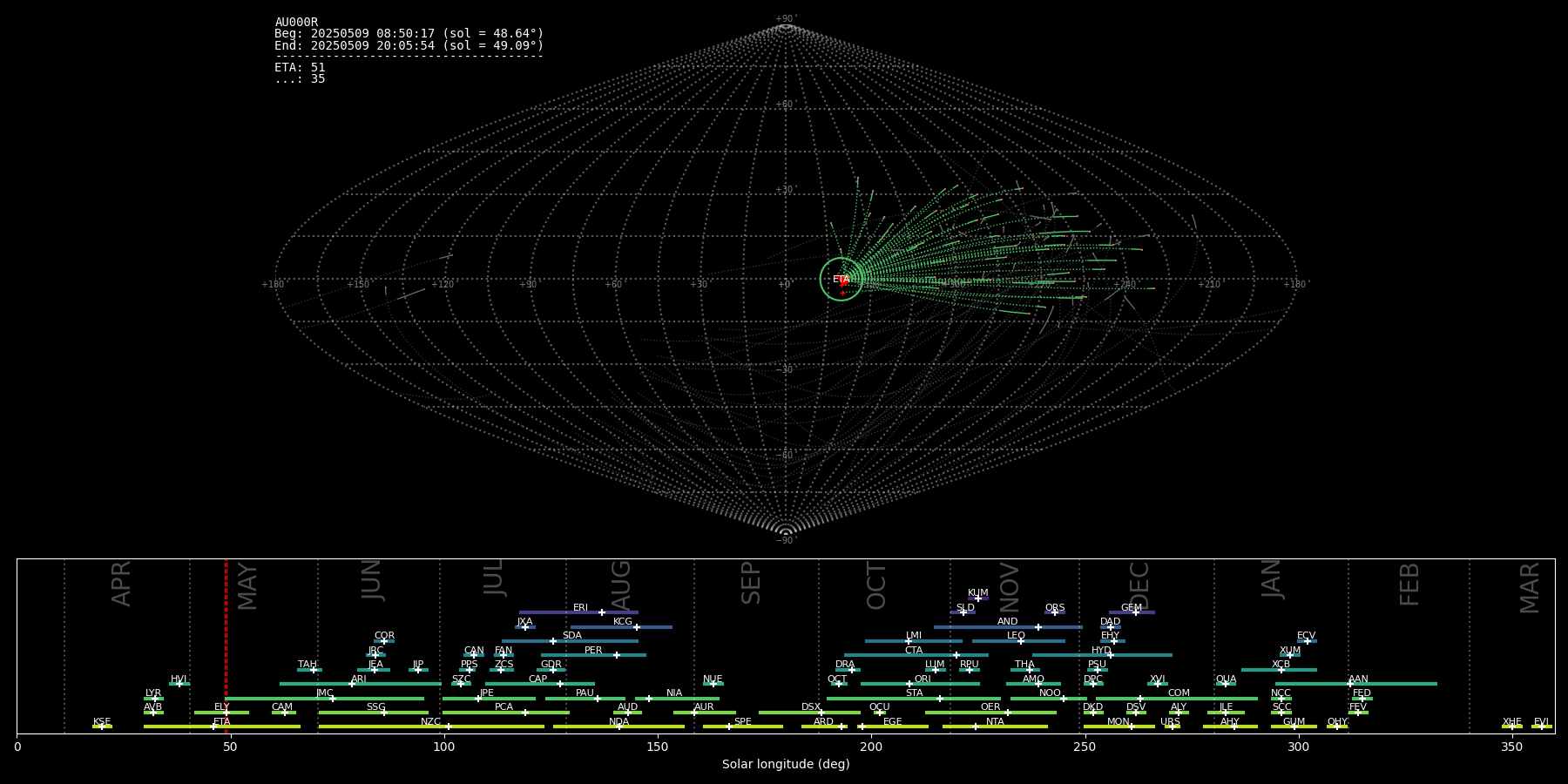This screenshot has height=784, width=1568.
Task: Click the CTA shower label
Action: tap(914, 650)
